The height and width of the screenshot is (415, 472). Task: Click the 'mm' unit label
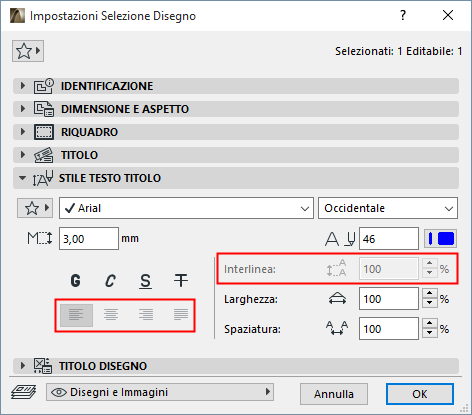pyautogui.click(x=130, y=239)
